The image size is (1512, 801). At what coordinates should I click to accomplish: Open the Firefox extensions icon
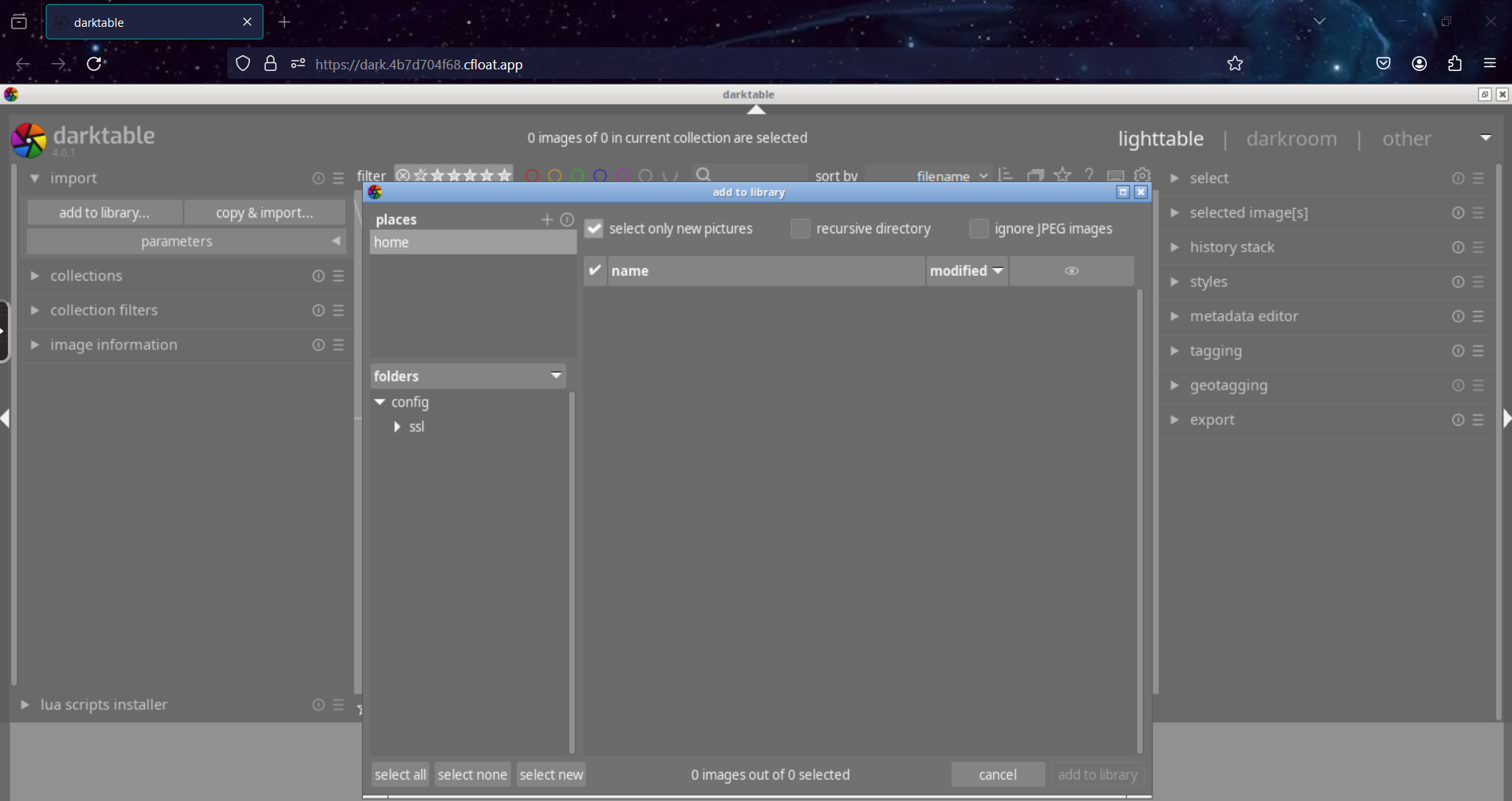pyautogui.click(x=1455, y=64)
